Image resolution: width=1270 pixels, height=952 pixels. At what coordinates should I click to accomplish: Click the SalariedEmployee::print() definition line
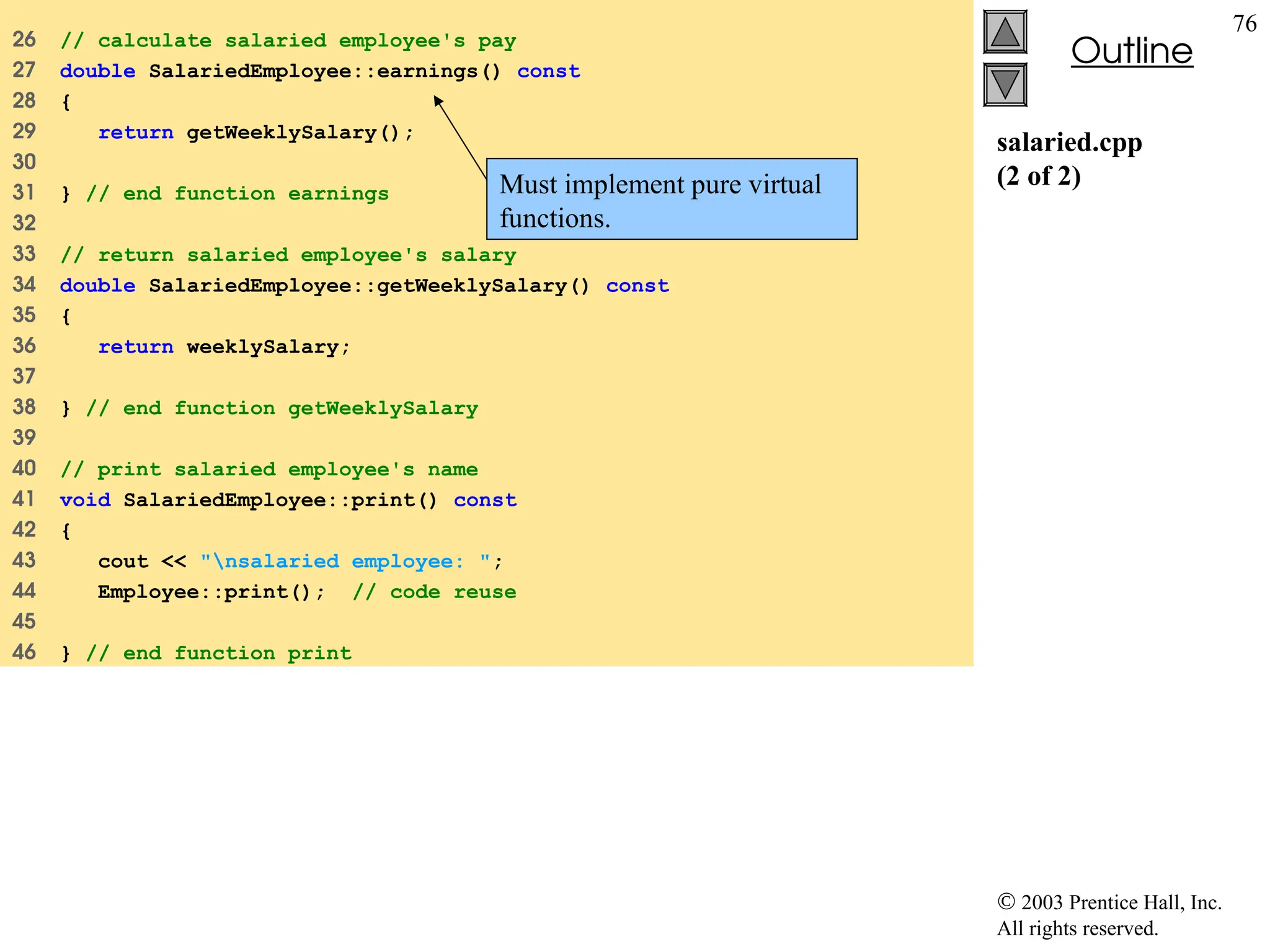click(288, 500)
